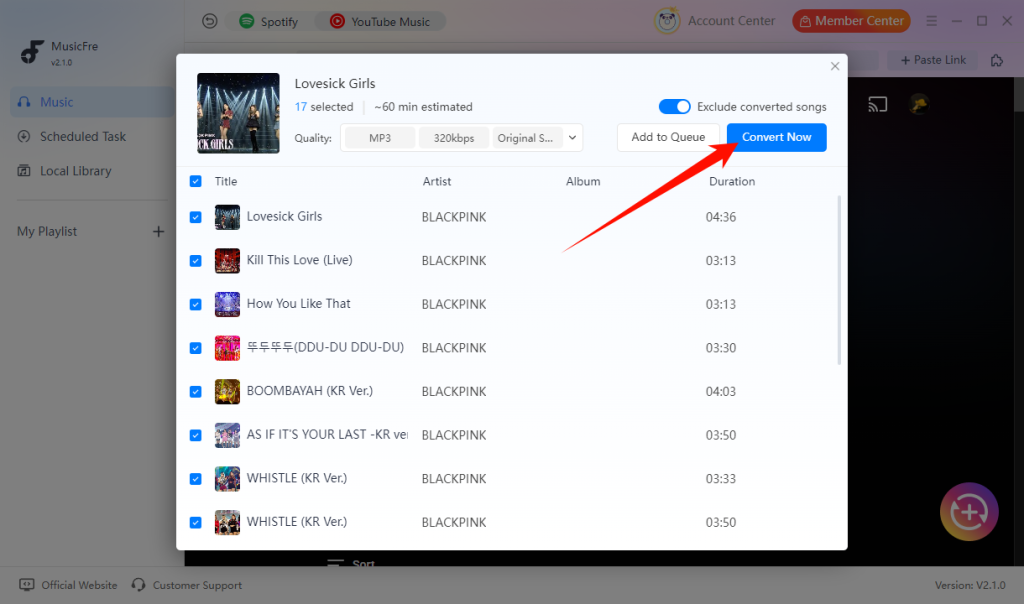The width and height of the screenshot is (1024, 604).
Task: Click the back/refresh arrow icon in top bar
Action: pyautogui.click(x=210, y=22)
